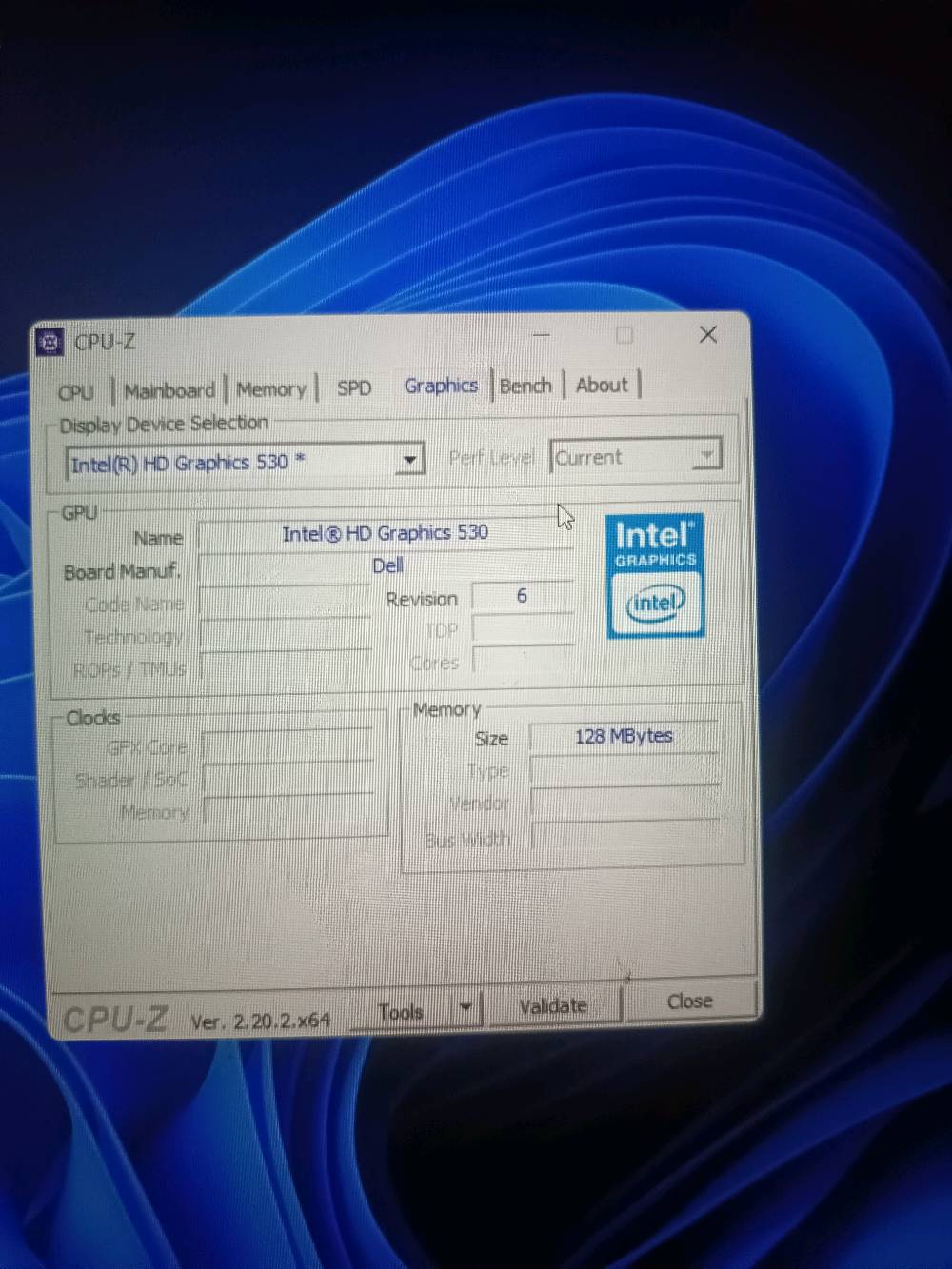The image size is (952, 1269).
Task: Click the memory Size value 128 MBytes
Action: pos(624,736)
